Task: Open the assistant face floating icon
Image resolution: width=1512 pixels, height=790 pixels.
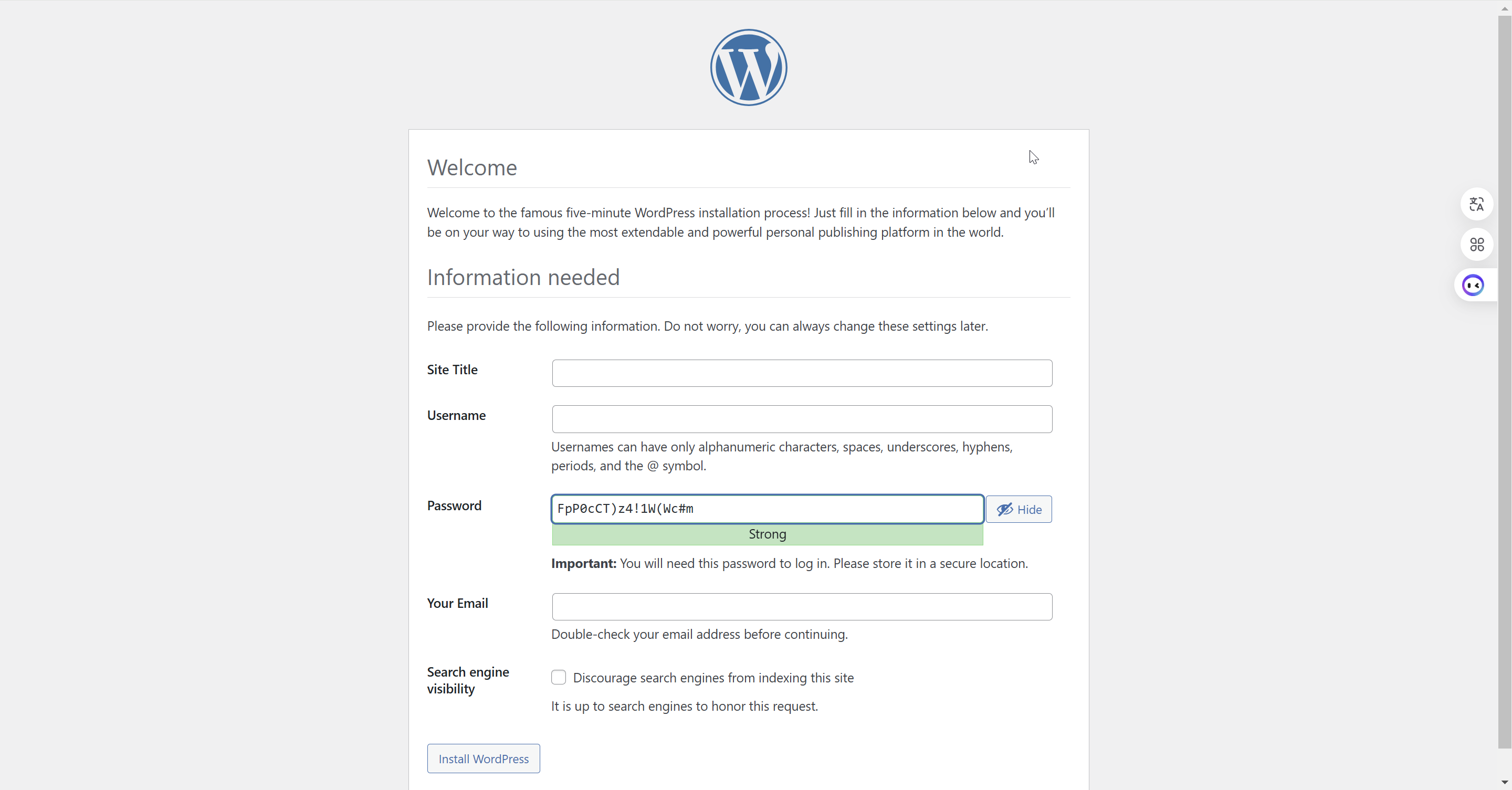Action: pos(1473,285)
